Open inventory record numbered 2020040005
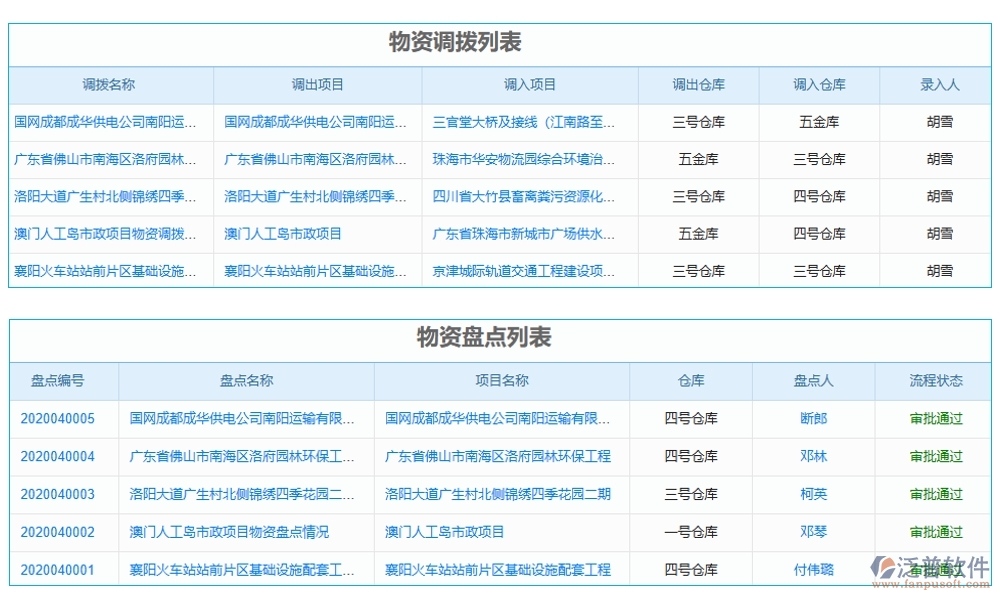1000x600 pixels. click(x=56, y=419)
